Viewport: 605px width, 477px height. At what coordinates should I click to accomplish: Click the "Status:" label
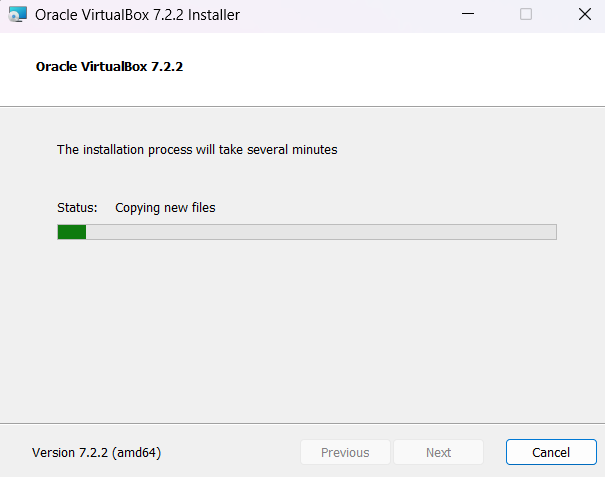(x=77, y=208)
